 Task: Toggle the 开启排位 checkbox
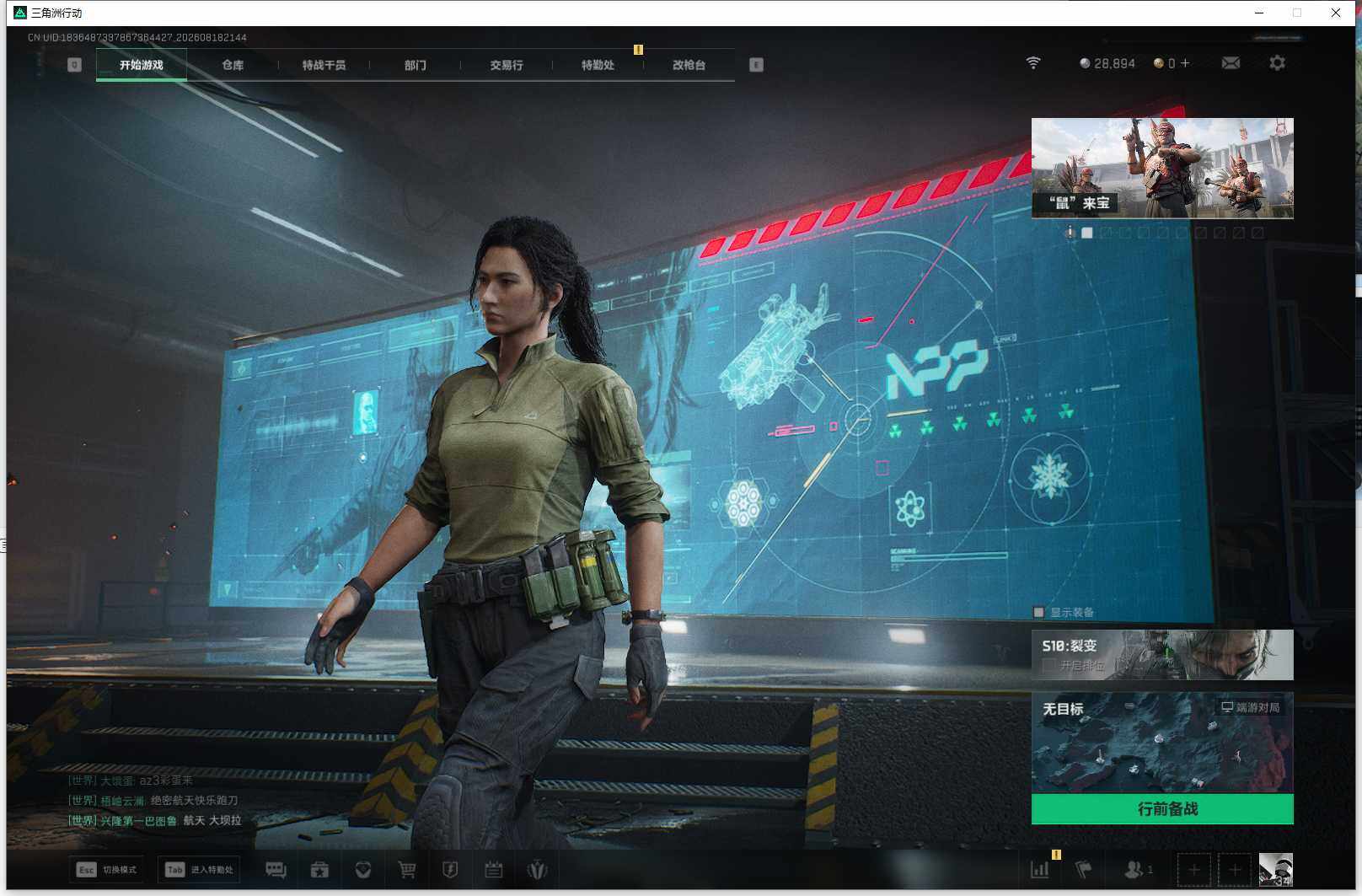(x=1048, y=666)
